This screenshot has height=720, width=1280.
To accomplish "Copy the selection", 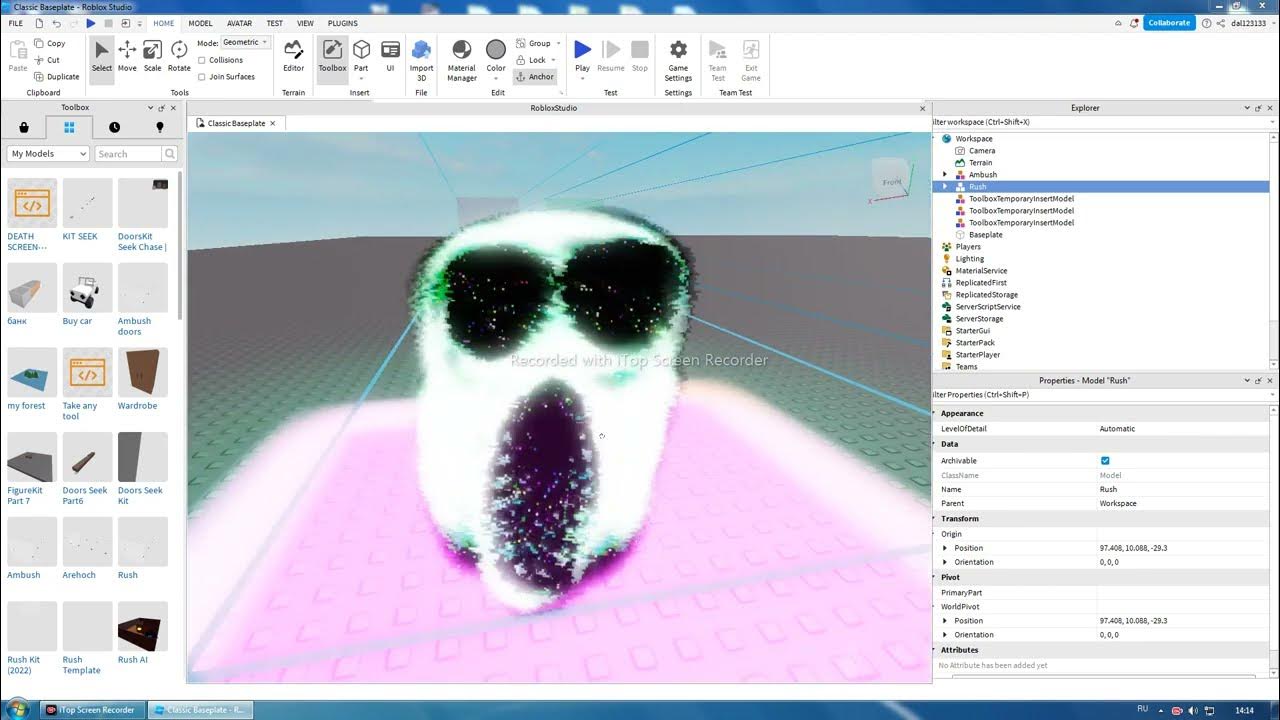I will tap(49, 43).
